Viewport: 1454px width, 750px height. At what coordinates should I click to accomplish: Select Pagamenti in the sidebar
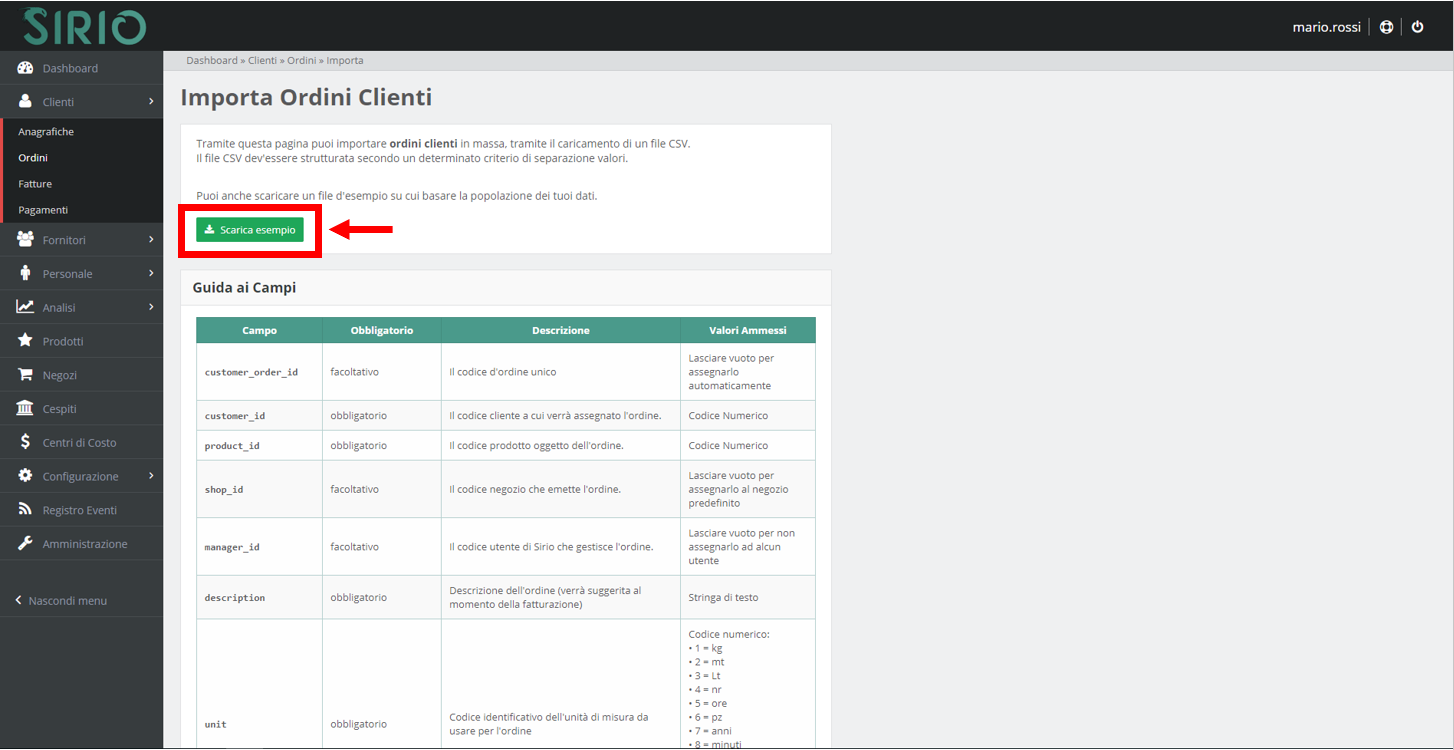[43, 209]
